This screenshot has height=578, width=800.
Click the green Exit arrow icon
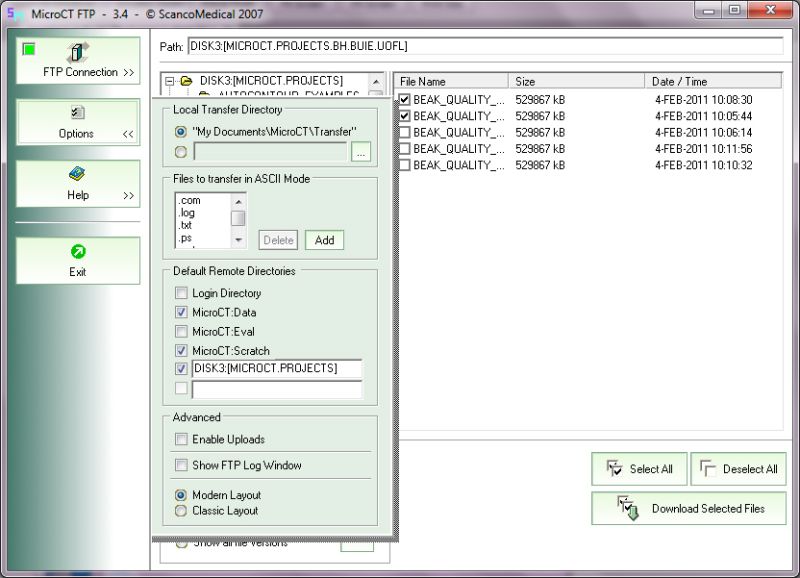click(78, 252)
